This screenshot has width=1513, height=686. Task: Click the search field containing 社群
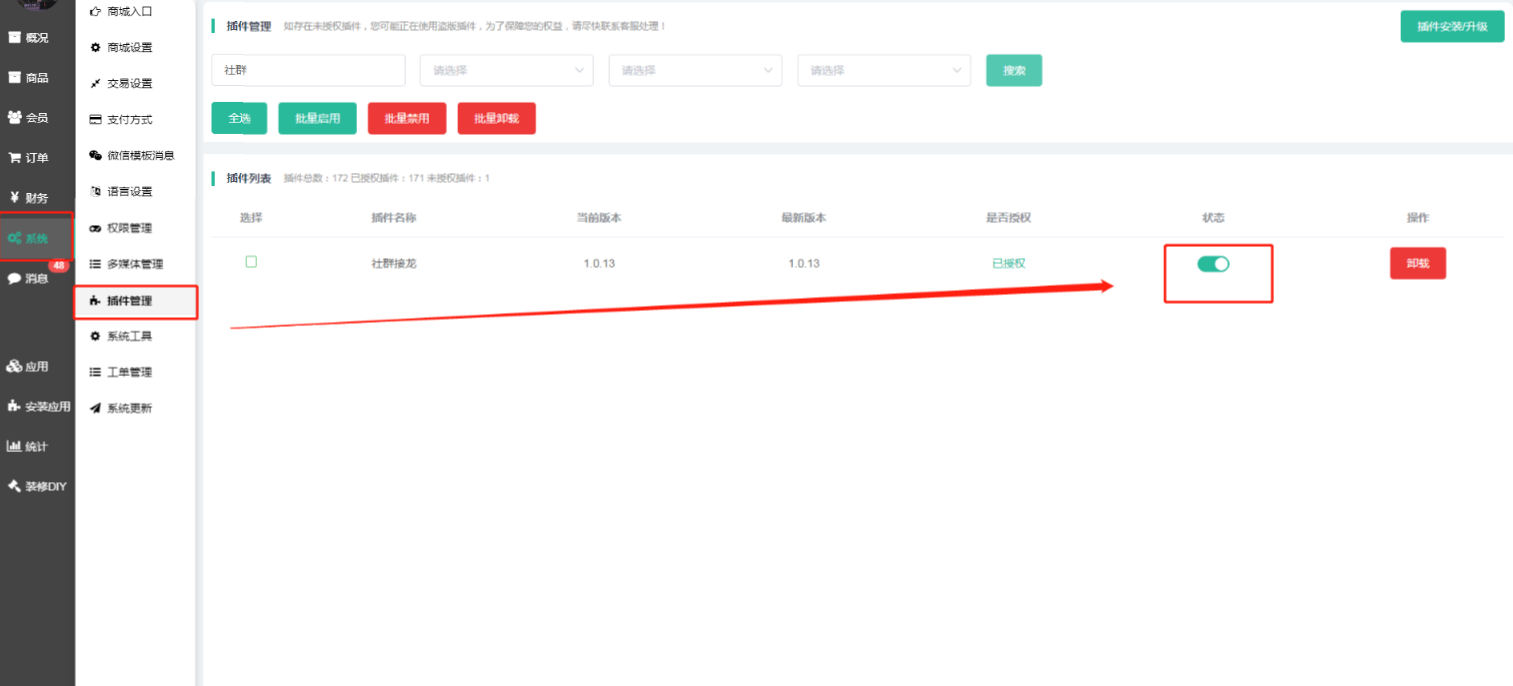click(x=308, y=71)
